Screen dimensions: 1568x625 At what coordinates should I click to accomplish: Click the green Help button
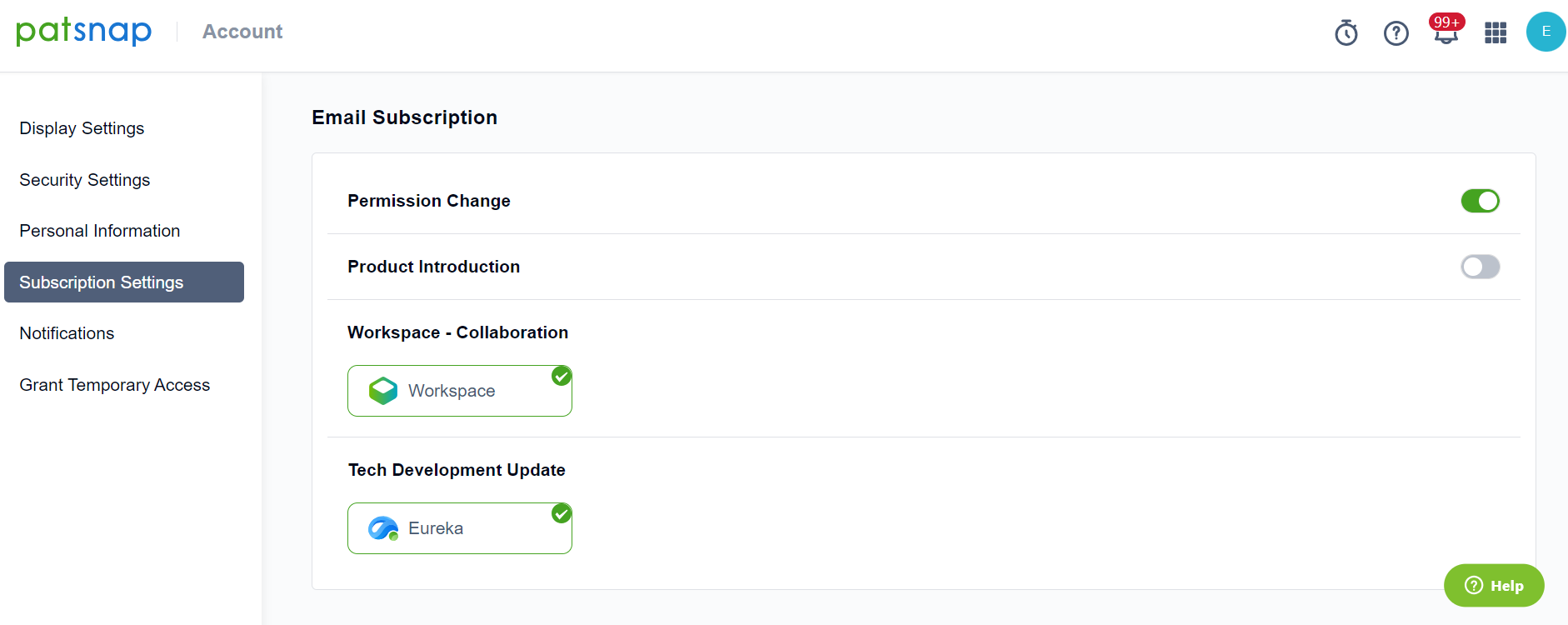(x=1494, y=586)
